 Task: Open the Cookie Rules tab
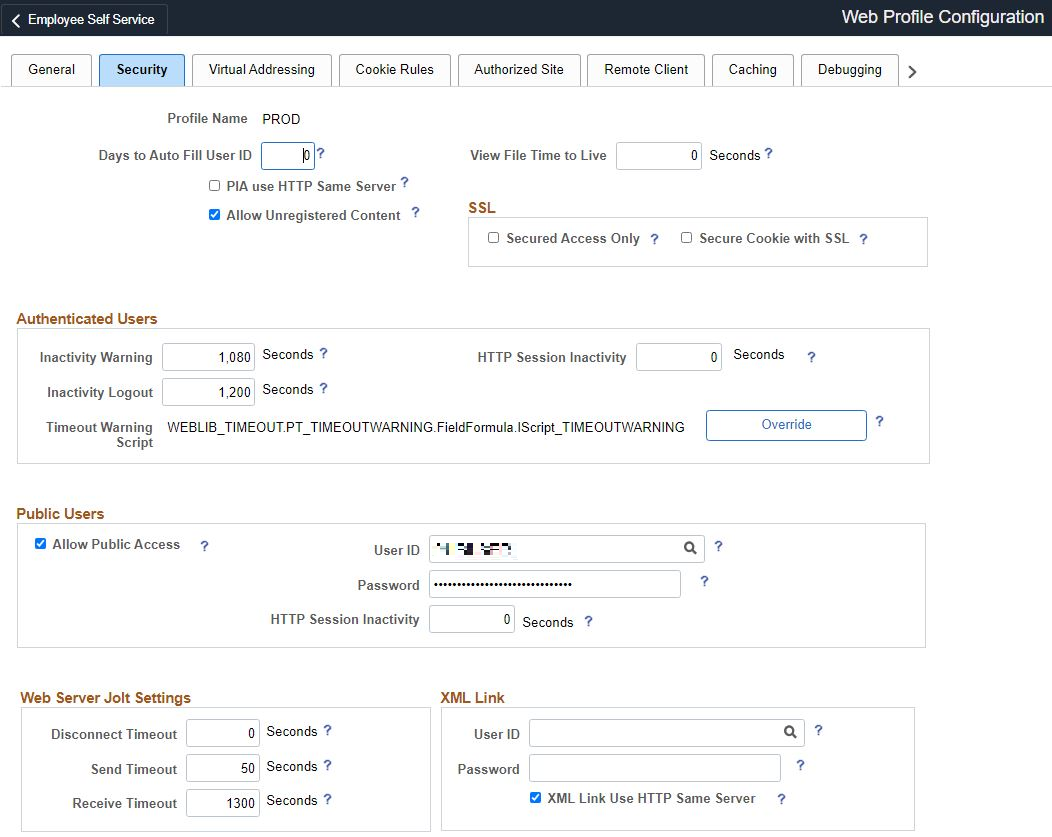click(x=394, y=70)
